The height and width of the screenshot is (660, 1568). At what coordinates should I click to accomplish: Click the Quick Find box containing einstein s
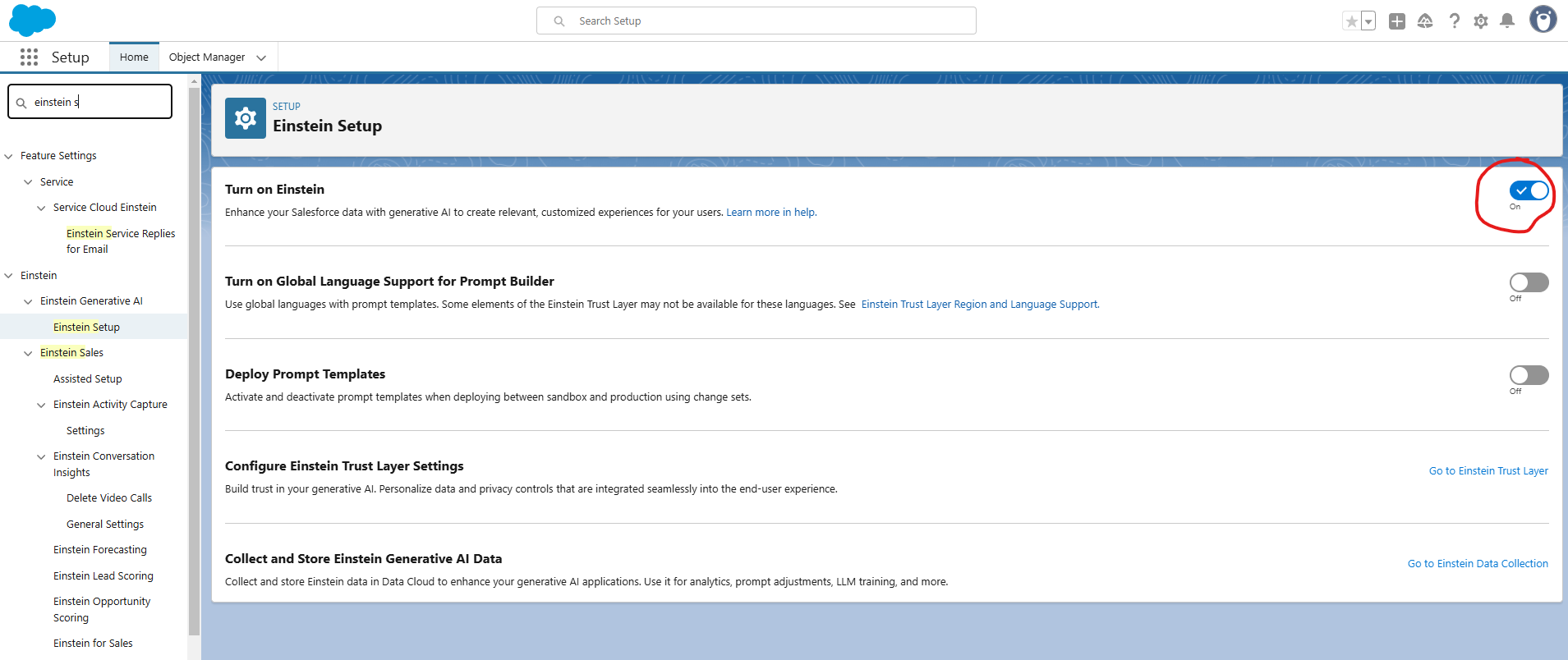[x=90, y=102]
